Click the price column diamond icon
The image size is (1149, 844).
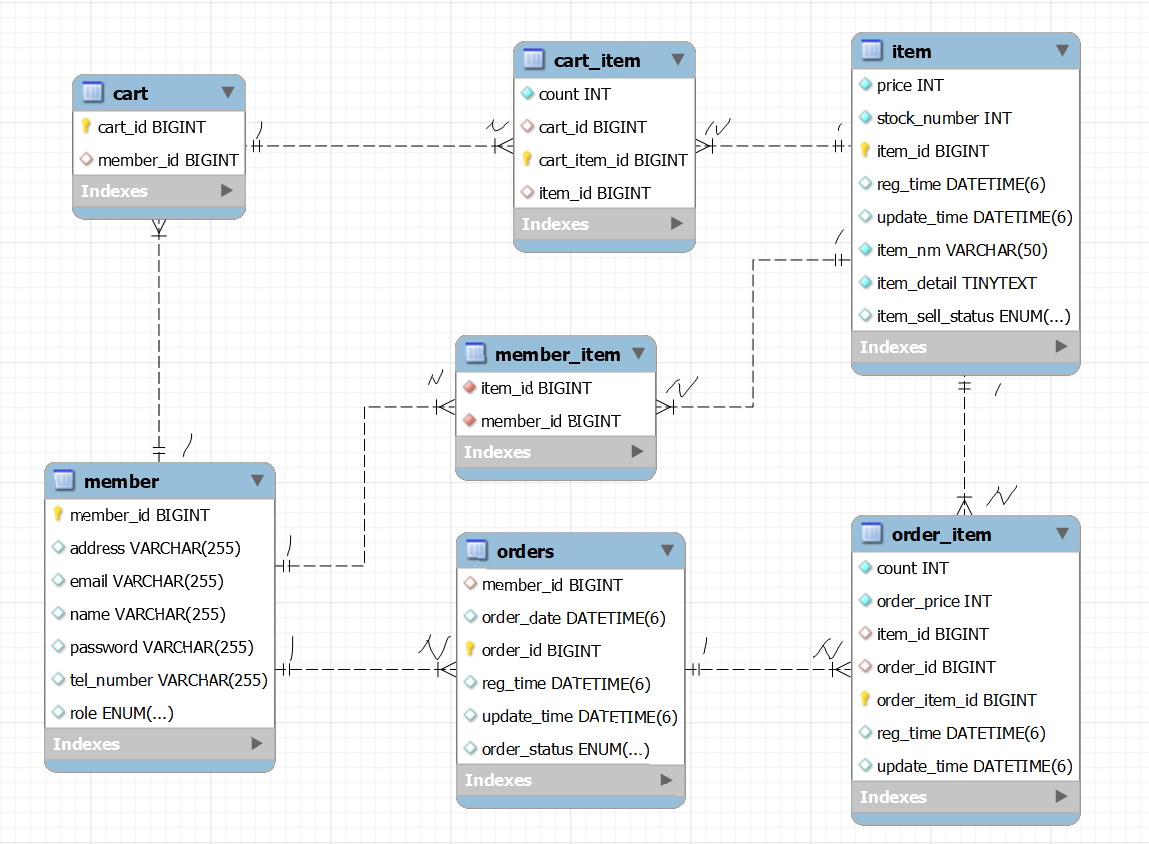(x=865, y=84)
